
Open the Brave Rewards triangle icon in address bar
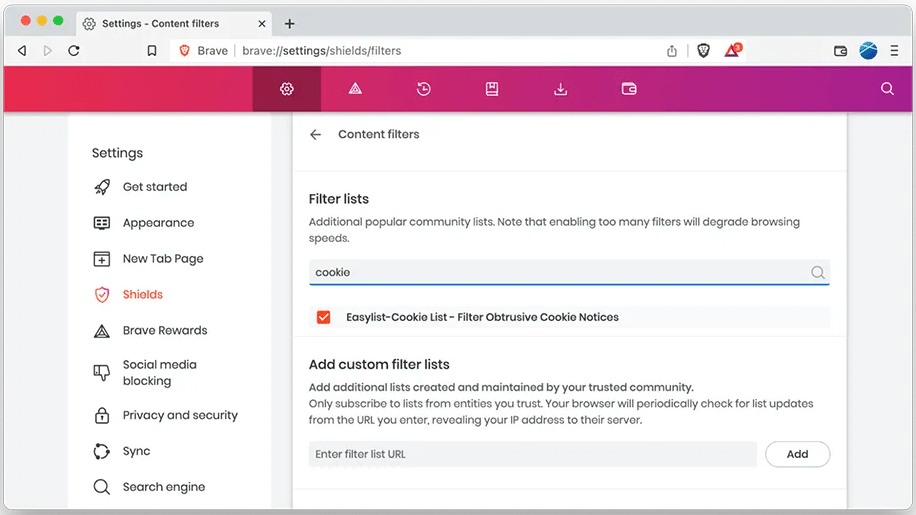732,51
